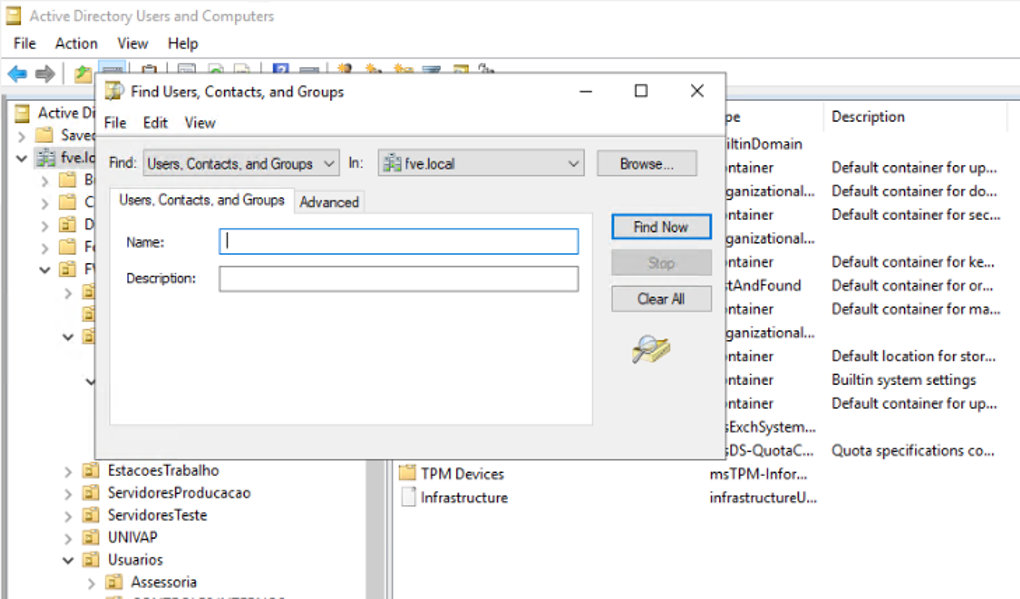
Task: Click the 'Default location for stor...' description
Action: pyautogui.click(x=913, y=356)
